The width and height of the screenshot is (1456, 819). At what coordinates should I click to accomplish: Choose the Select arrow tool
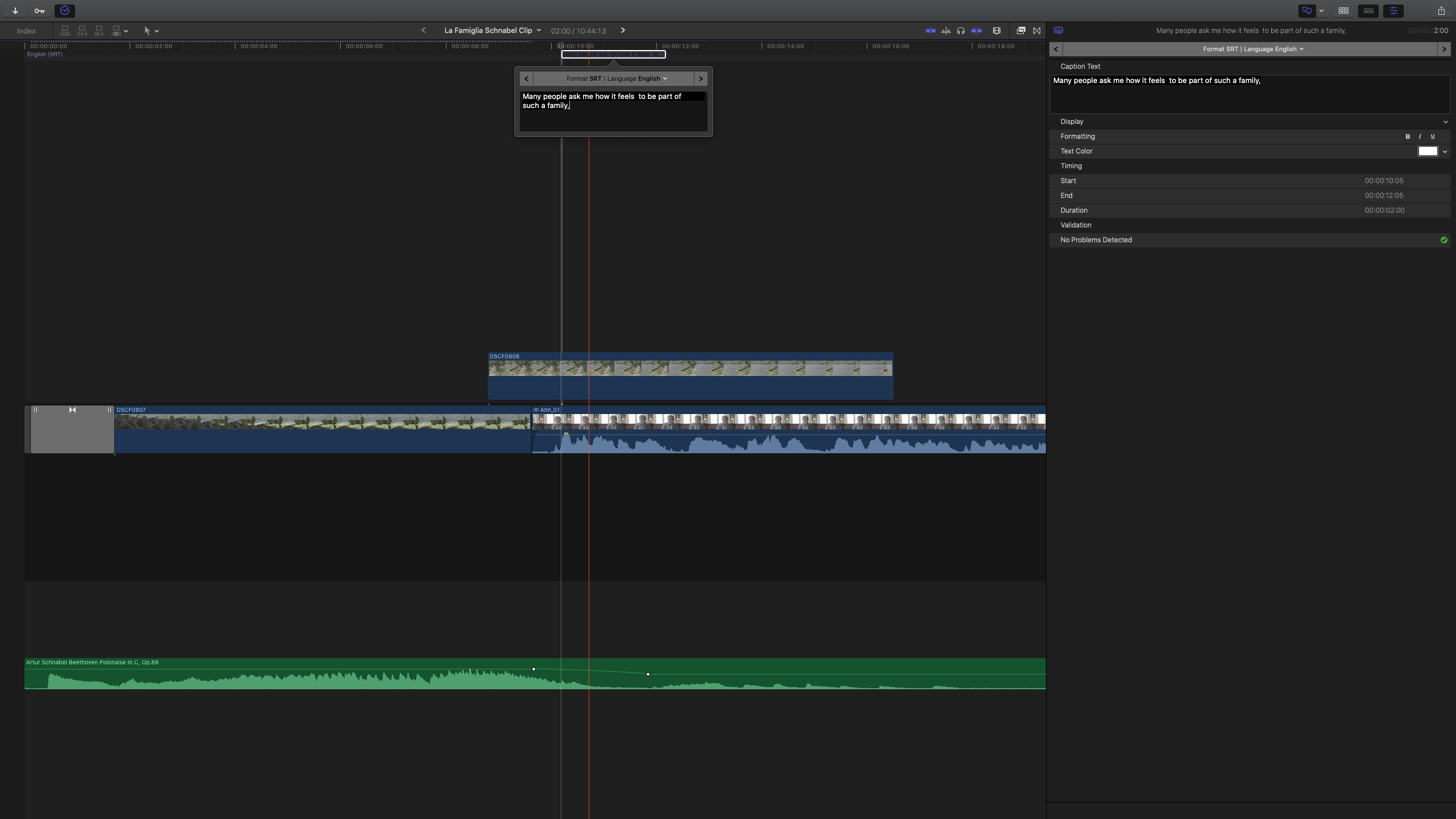click(147, 31)
